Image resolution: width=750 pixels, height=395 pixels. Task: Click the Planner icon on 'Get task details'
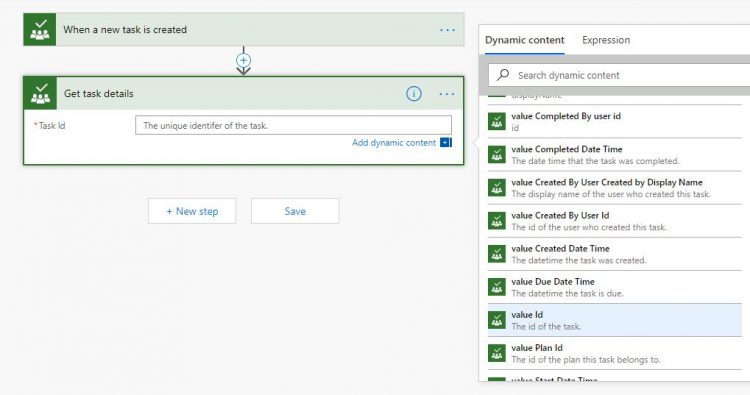40,94
